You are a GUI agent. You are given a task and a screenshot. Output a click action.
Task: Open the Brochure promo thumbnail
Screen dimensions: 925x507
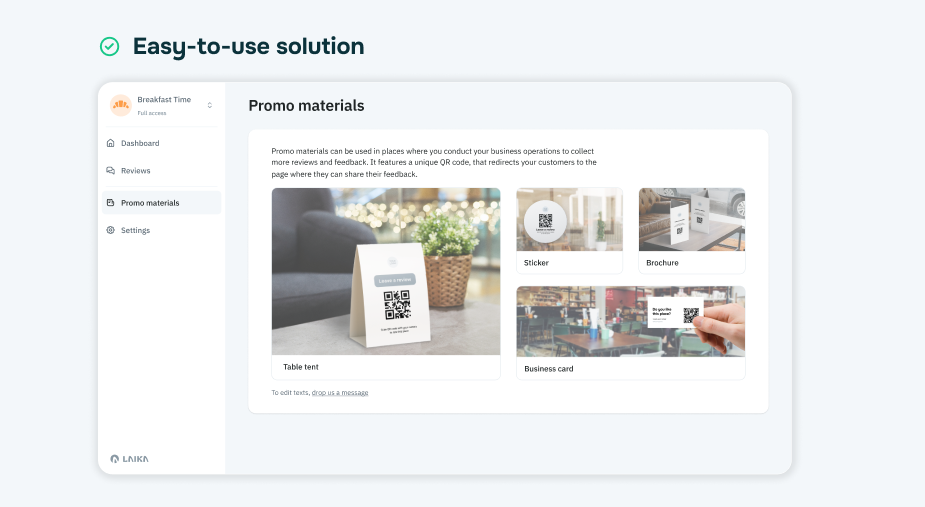(692, 220)
